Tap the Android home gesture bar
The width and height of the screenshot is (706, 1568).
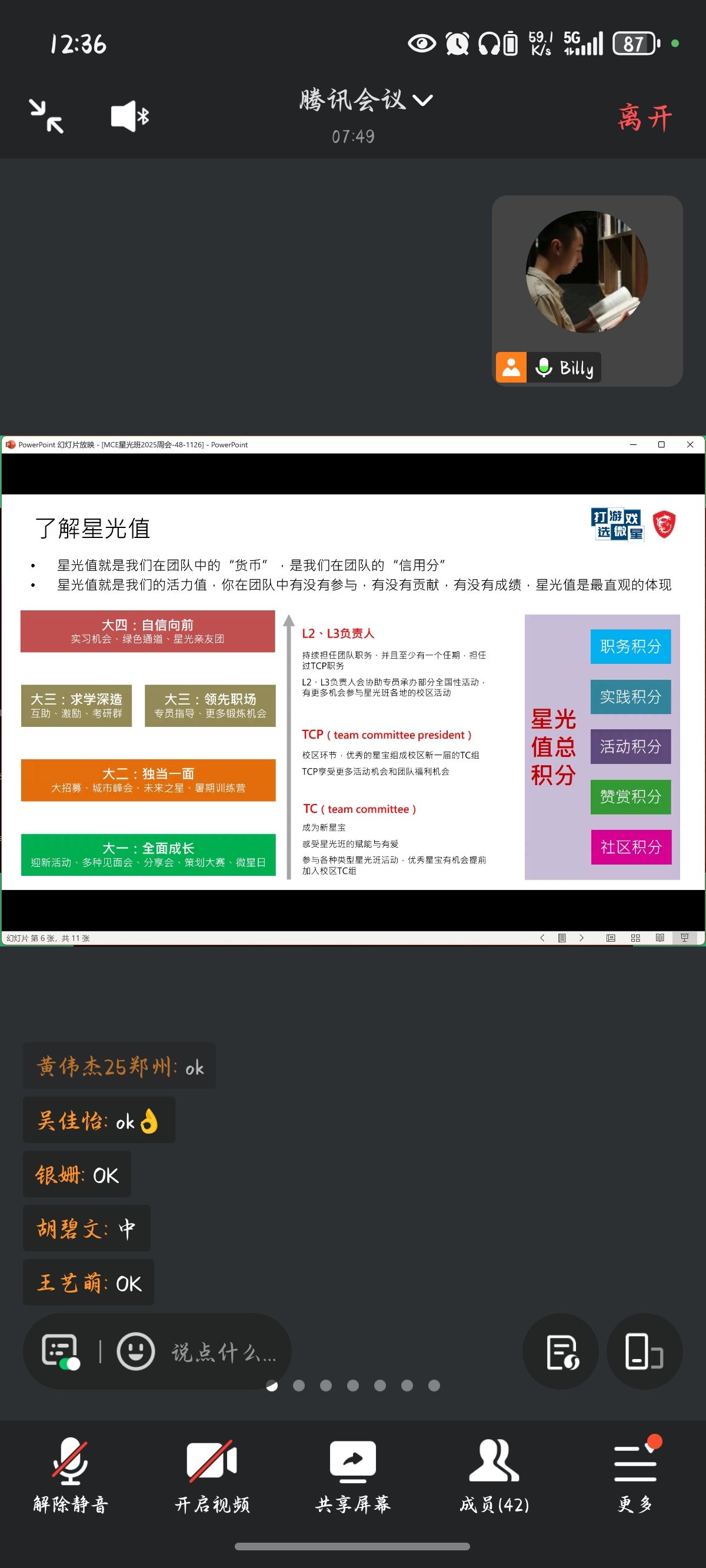(x=352, y=1547)
